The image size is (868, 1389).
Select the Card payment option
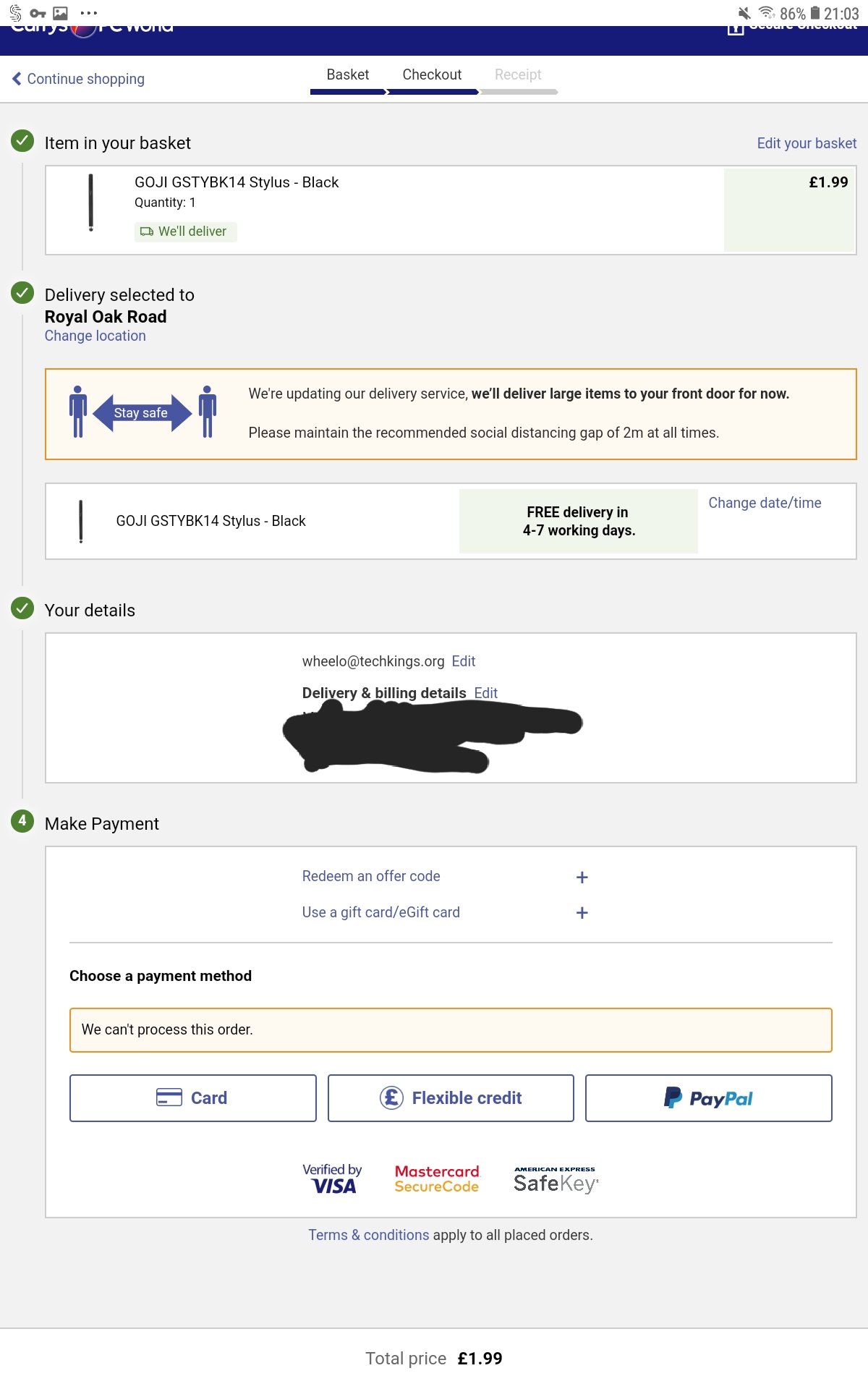click(193, 1098)
